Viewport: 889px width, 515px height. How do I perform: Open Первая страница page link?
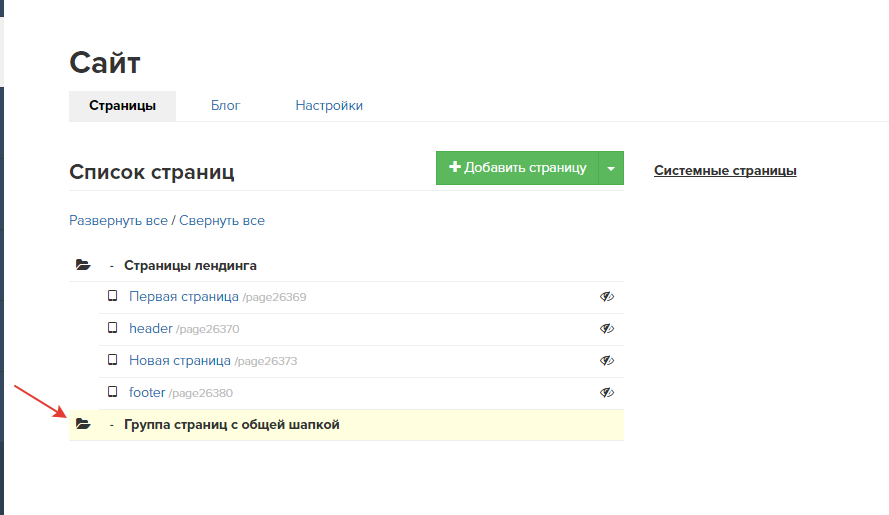184,297
